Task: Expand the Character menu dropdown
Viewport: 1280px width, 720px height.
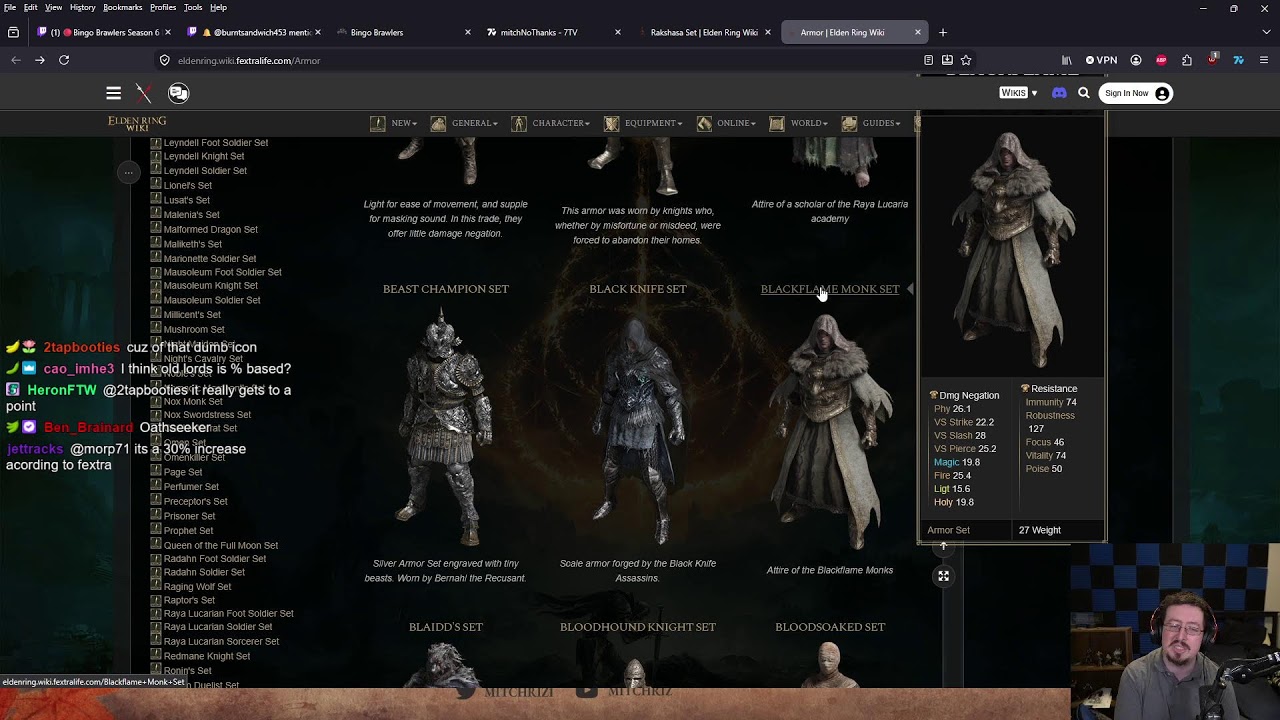Action: click(x=550, y=123)
